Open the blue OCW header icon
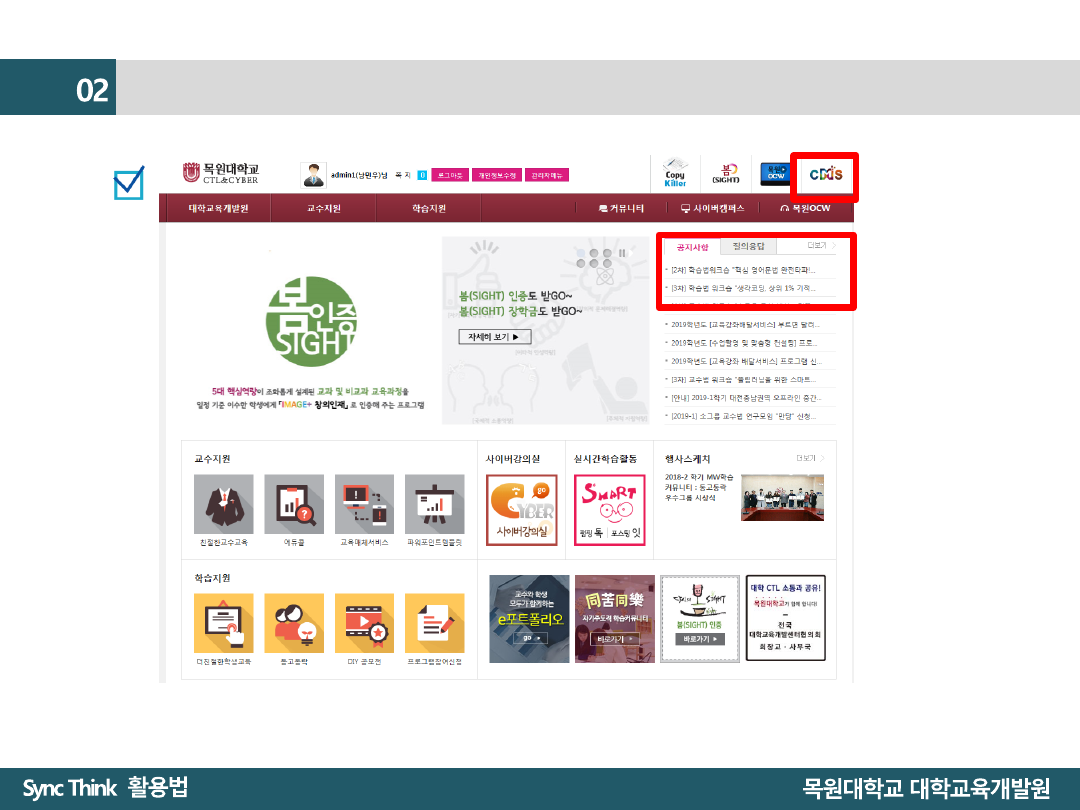This screenshot has height=810, width=1080. pyautogui.click(x=774, y=173)
